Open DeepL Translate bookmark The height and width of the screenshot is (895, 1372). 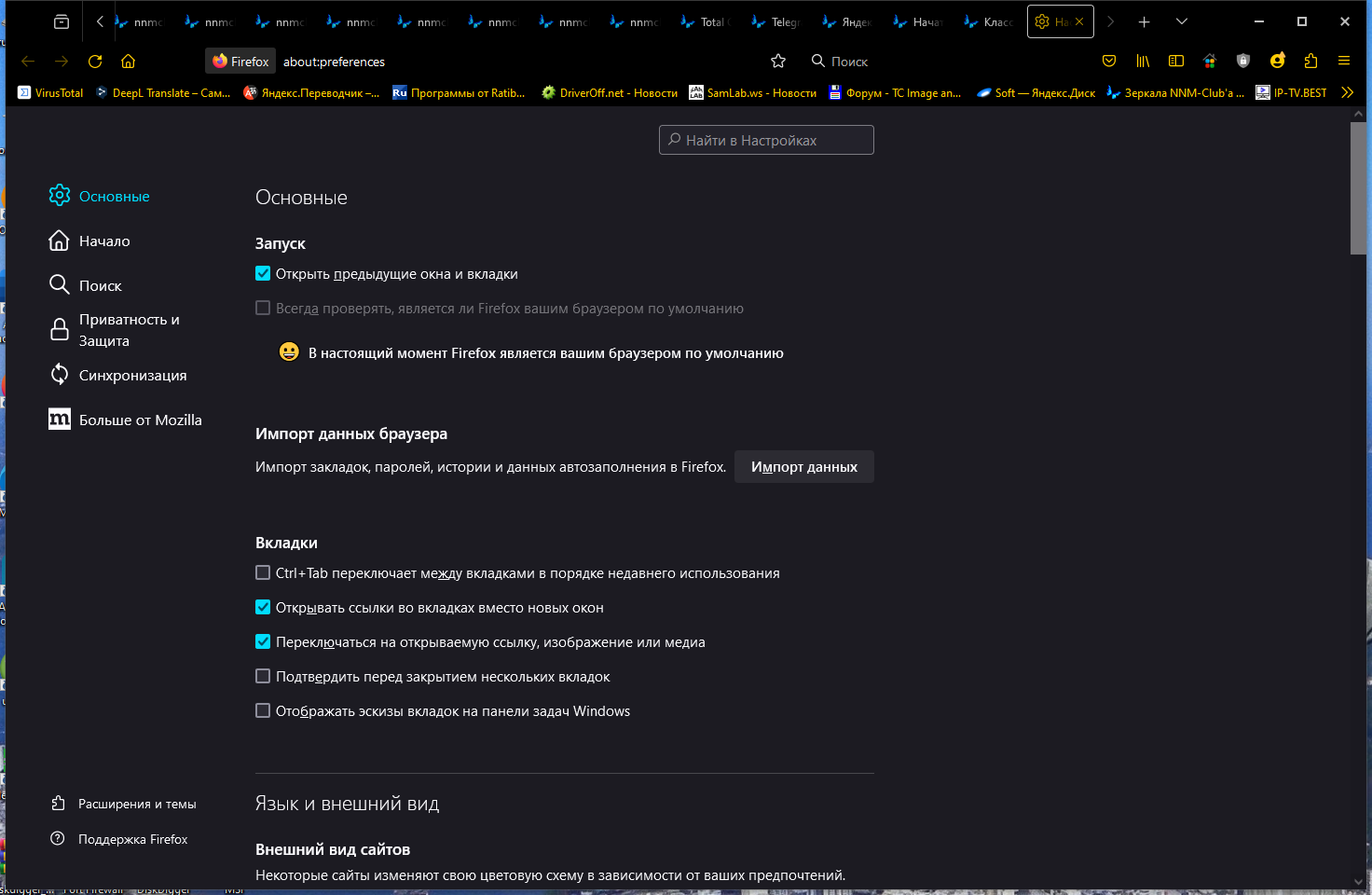(x=163, y=93)
